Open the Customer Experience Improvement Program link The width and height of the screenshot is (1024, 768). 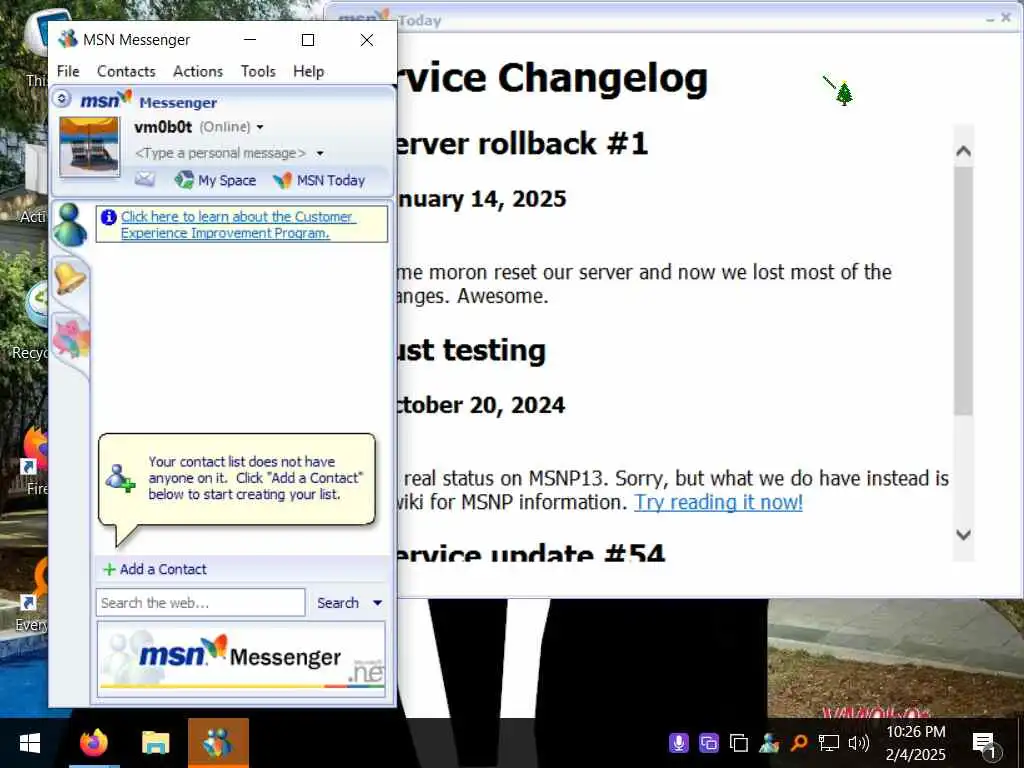coord(238,225)
